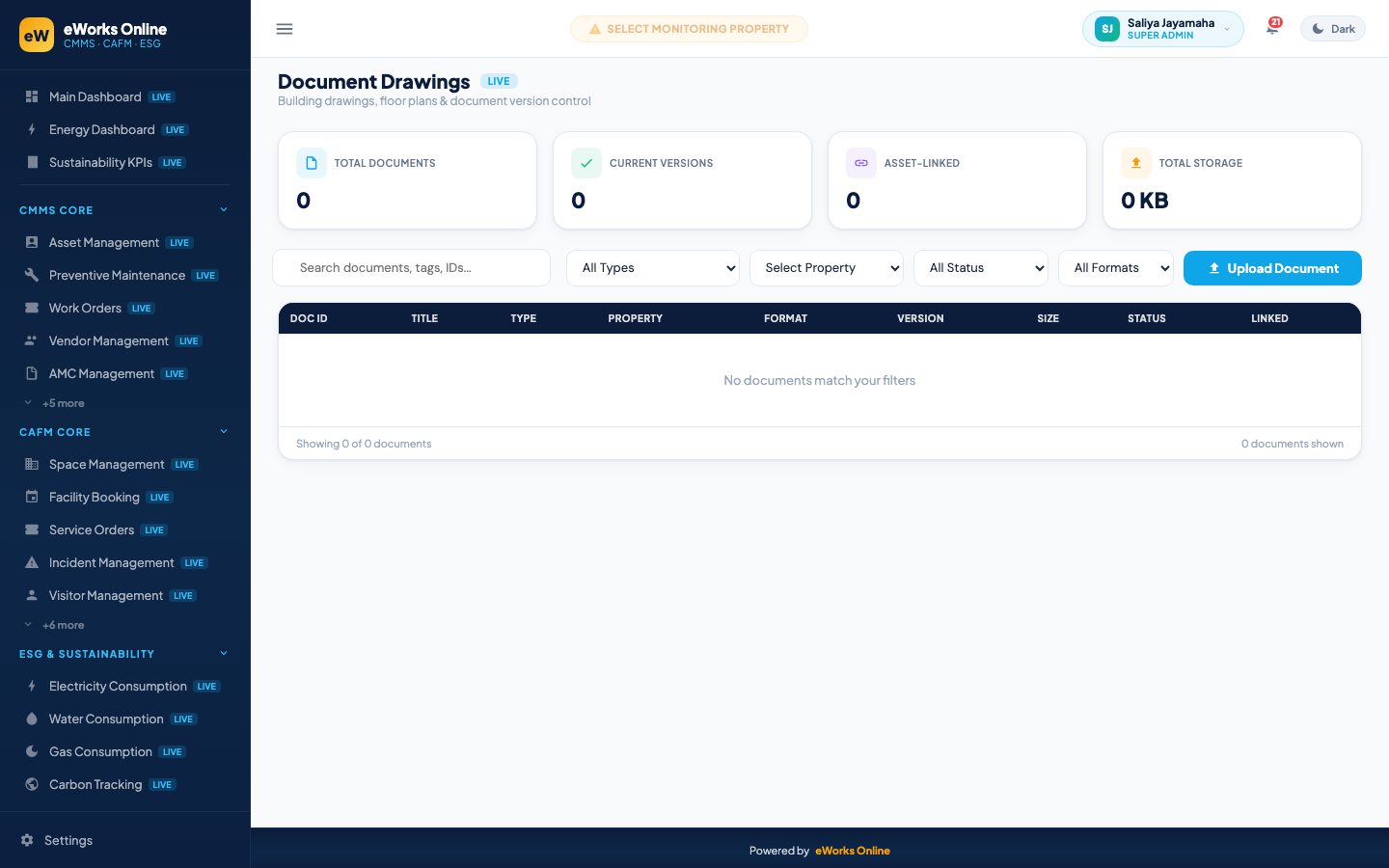Click the Asset-Linked link icon
Image resolution: width=1389 pixels, height=868 pixels.
coord(861,163)
